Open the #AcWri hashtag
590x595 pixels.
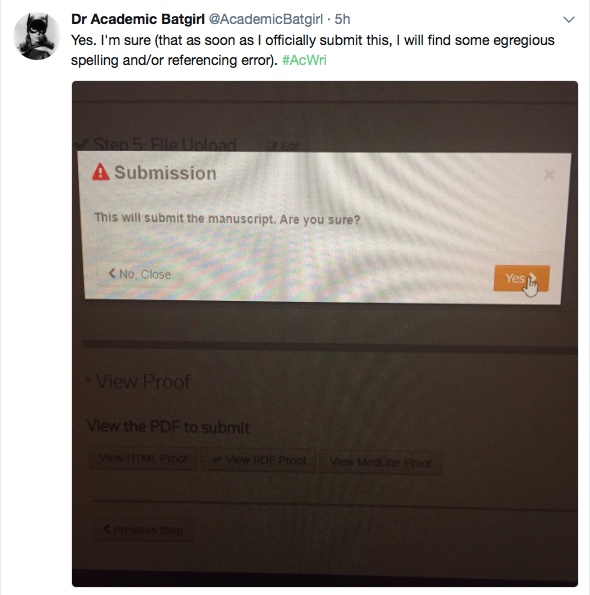point(304,60)
